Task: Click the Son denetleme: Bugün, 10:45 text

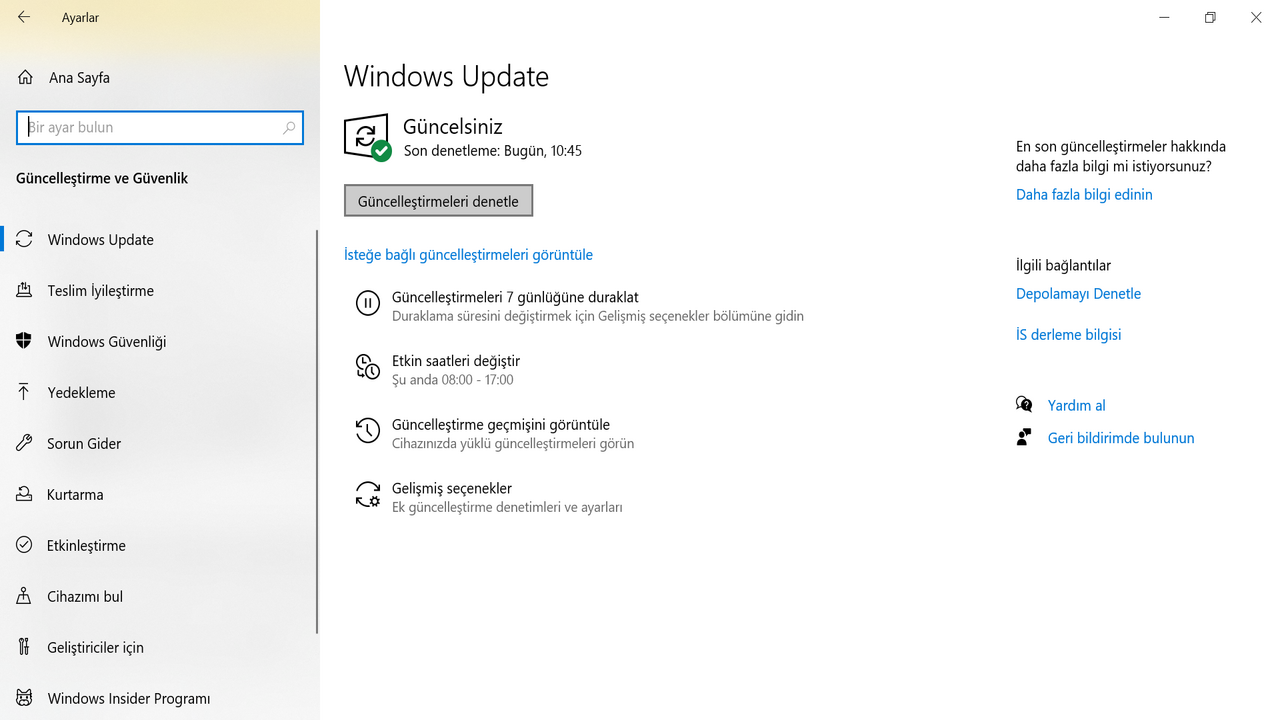Action: point(493,151)
